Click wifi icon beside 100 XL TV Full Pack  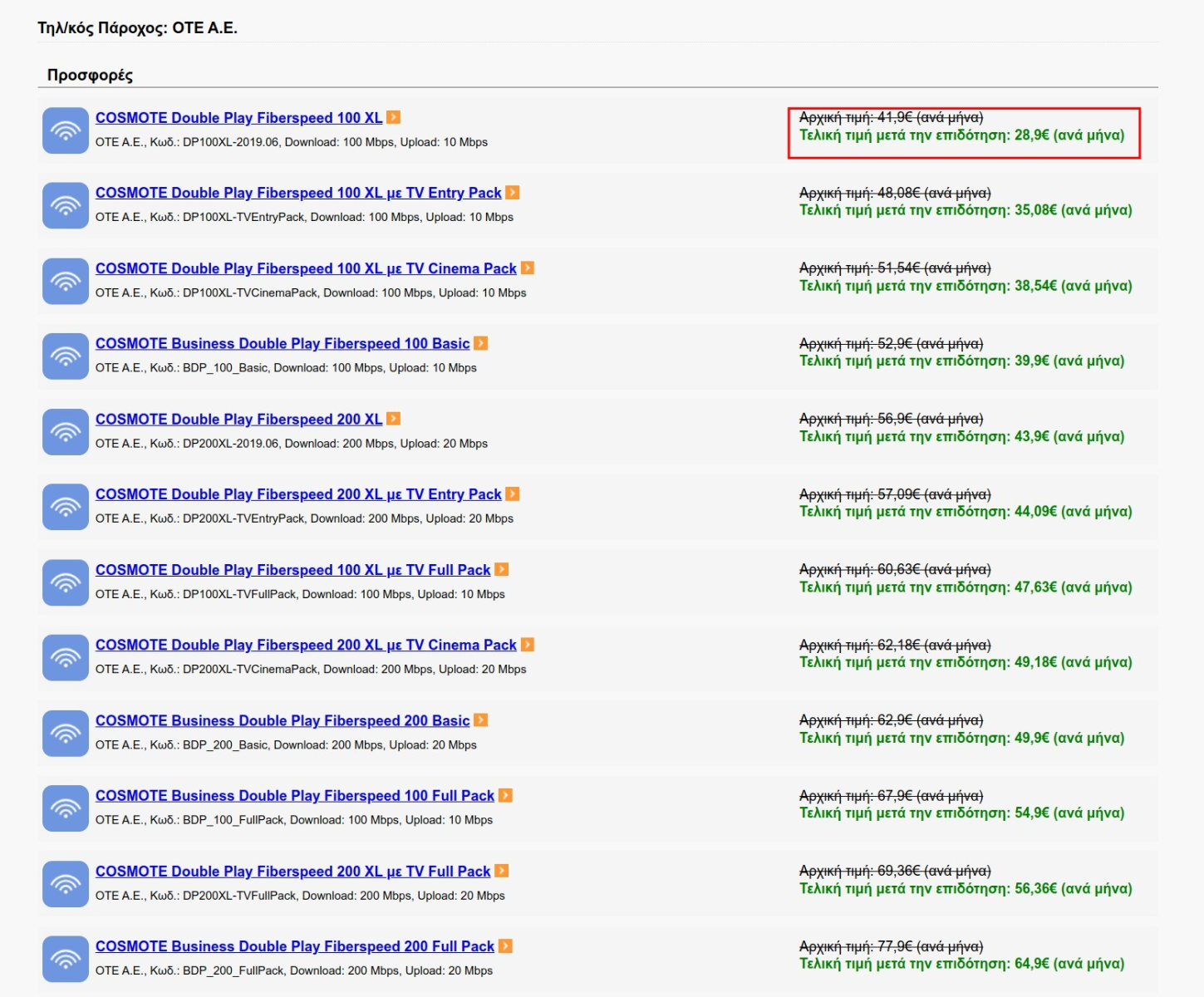(66, 582)
